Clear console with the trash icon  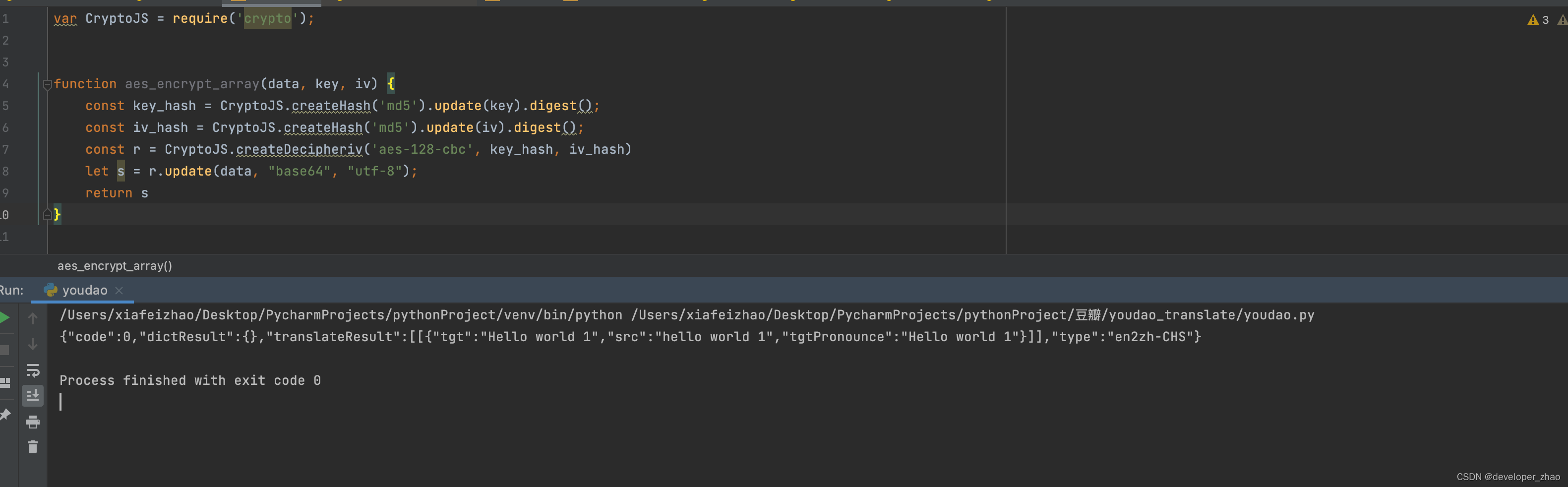point(33,447)
